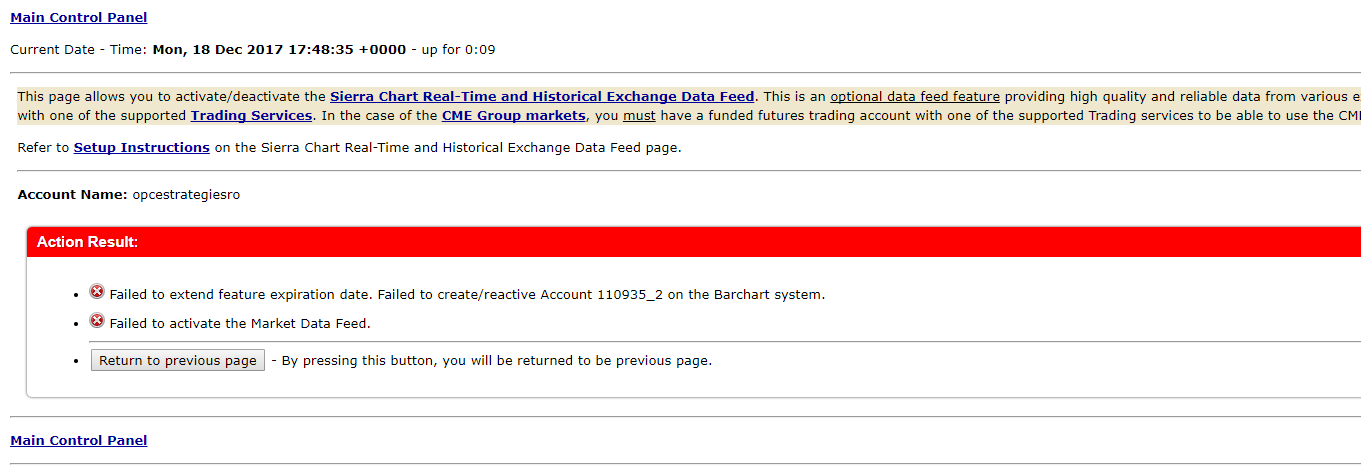
Task: Open the top Main Control Panel link
Action: [79, 17]
